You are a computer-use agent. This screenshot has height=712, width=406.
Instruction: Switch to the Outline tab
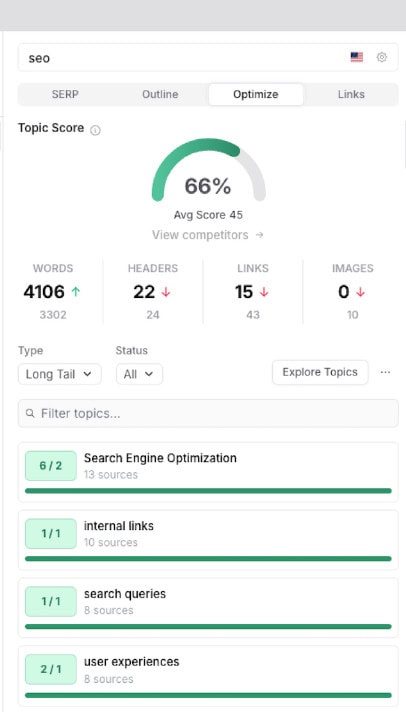pos(160,94)
